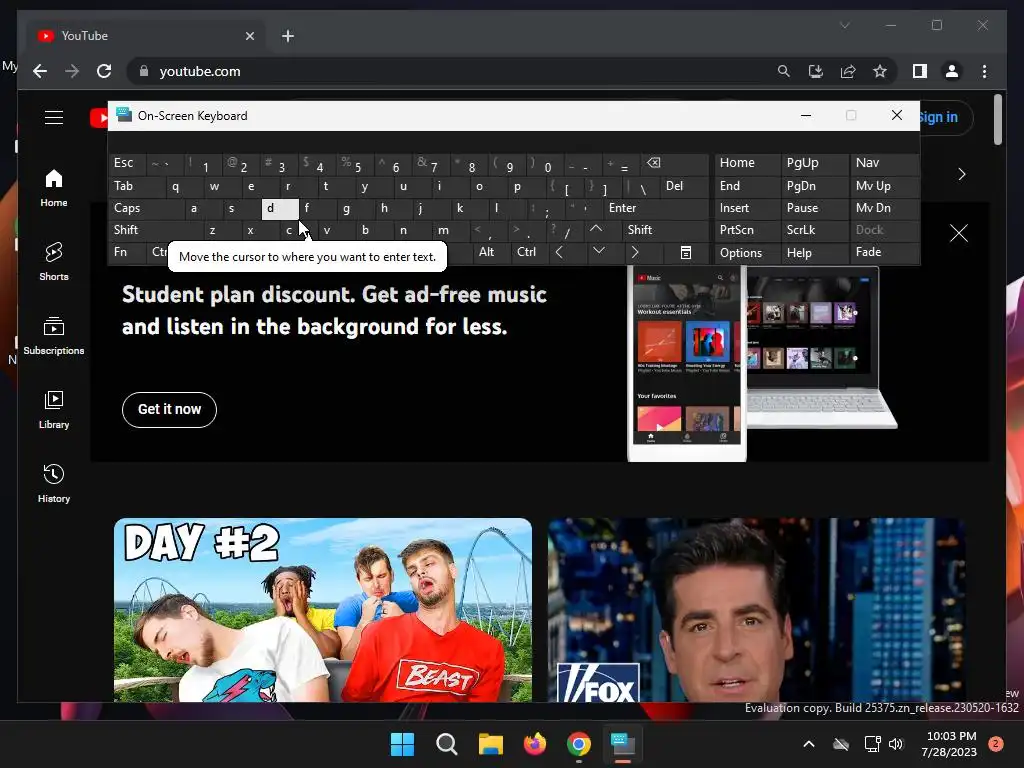This screenshot has height=768, width=1024.
Task: Toggle the Fn key on keyboard
Action: click(x=127, y=252)
